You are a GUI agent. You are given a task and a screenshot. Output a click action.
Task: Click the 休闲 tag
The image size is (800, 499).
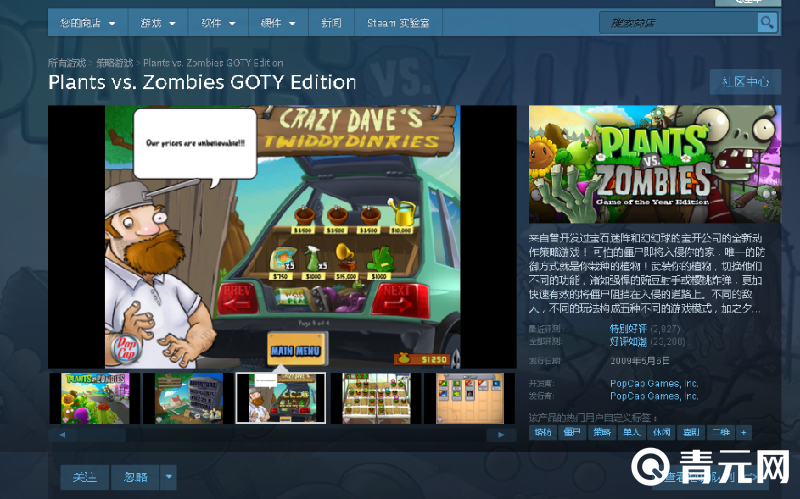click(661, 433)
